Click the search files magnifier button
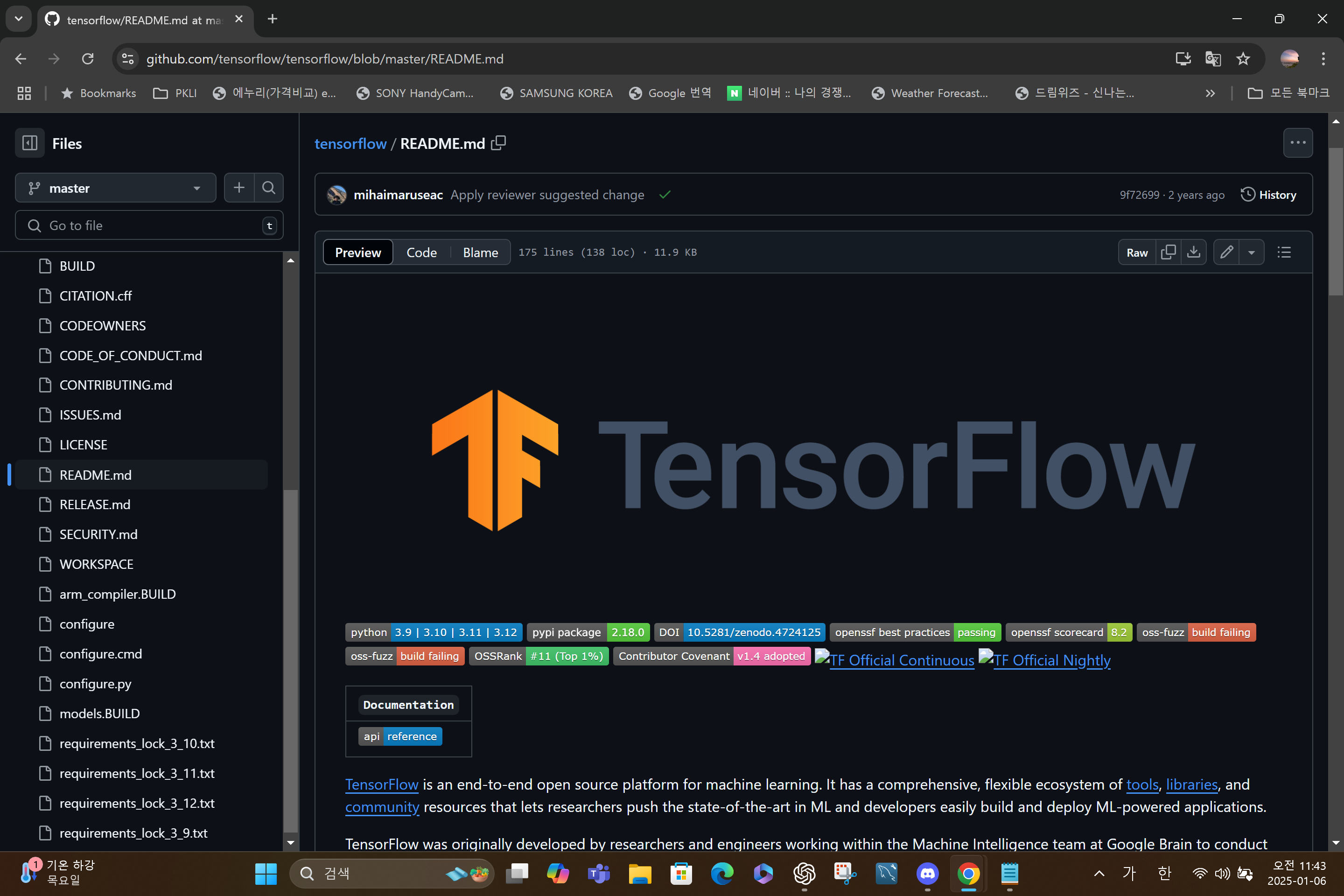The width and height of the screenshot is (1344, 896). tap(269, 188)
